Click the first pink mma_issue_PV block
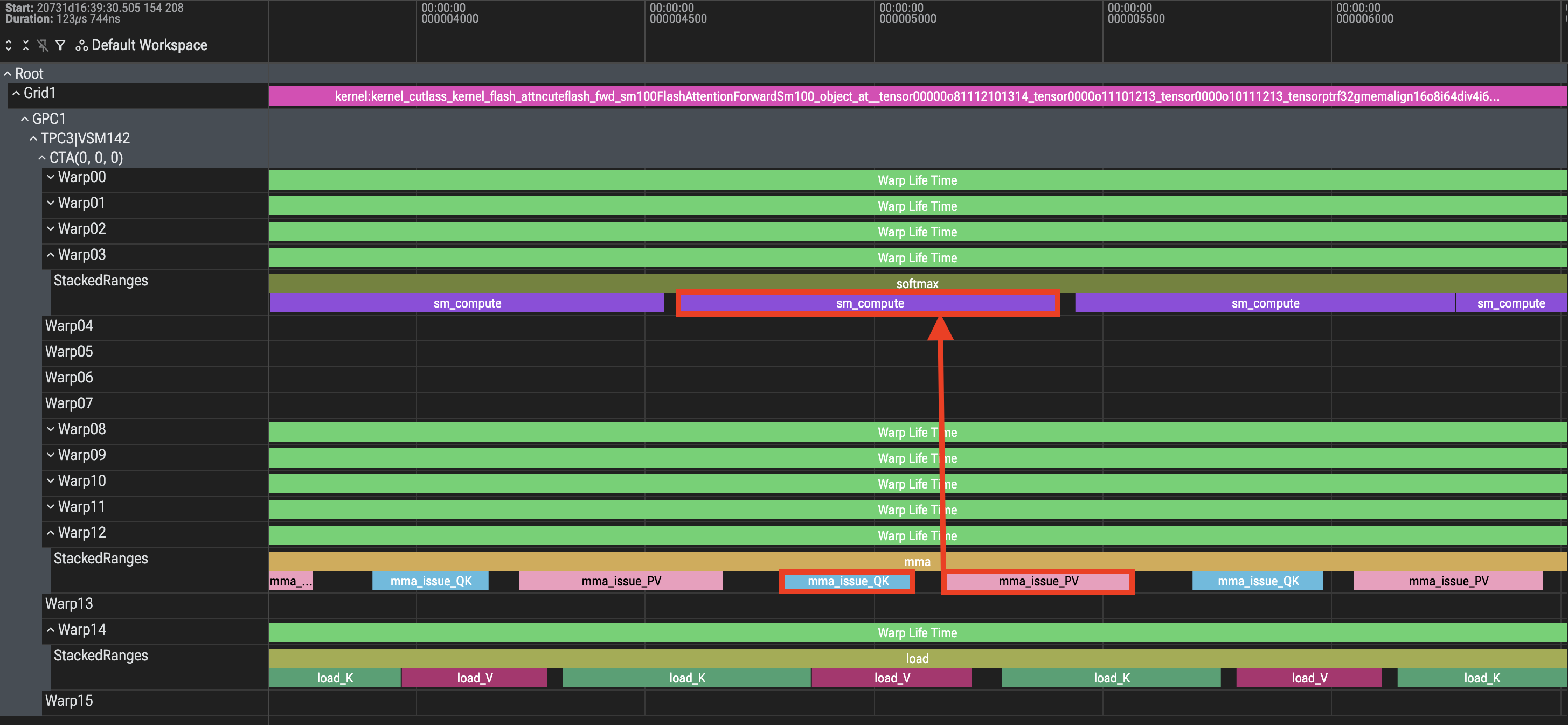The width and height of the screenshot is (1568, 725). click(621, 581)
